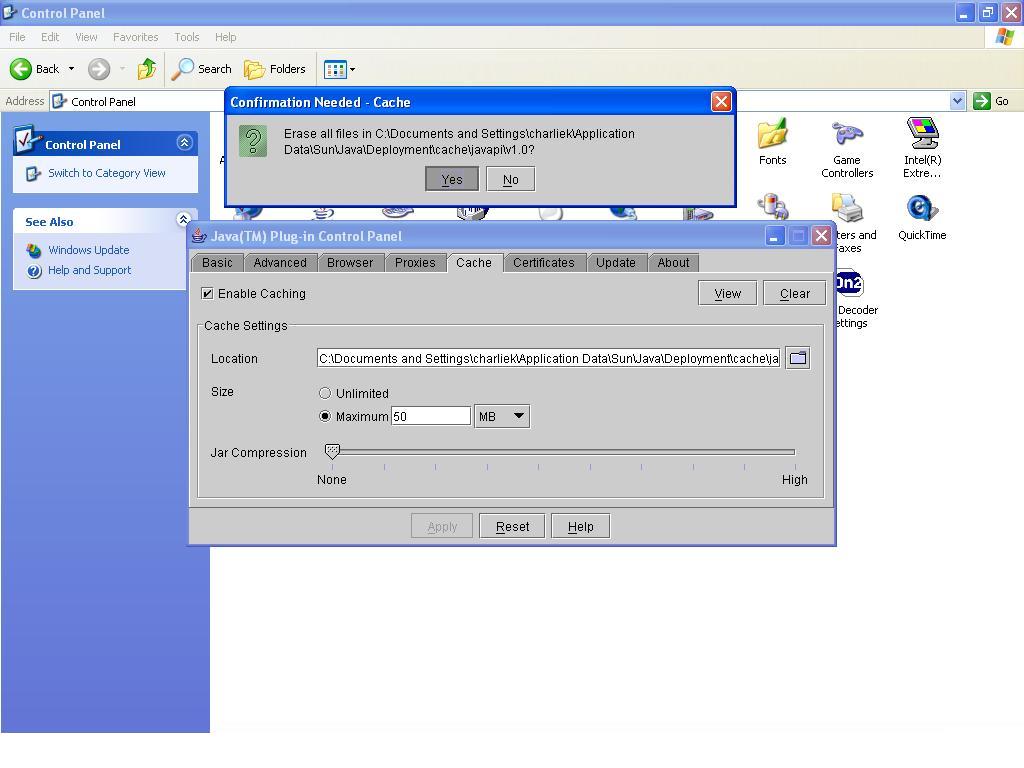Click the Search toolbar icon
This screenshot has width=1024, height=768.
(202, 69)
